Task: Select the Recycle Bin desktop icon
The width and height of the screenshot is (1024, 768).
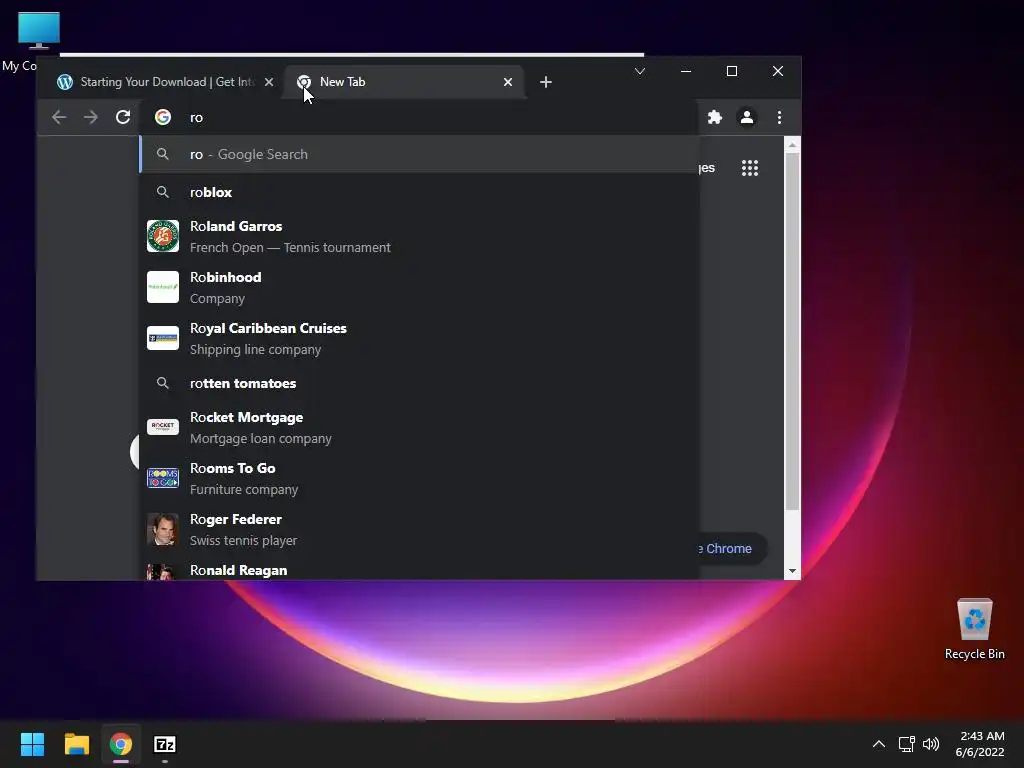Action: pyautogui.click(x=974, y=630)
